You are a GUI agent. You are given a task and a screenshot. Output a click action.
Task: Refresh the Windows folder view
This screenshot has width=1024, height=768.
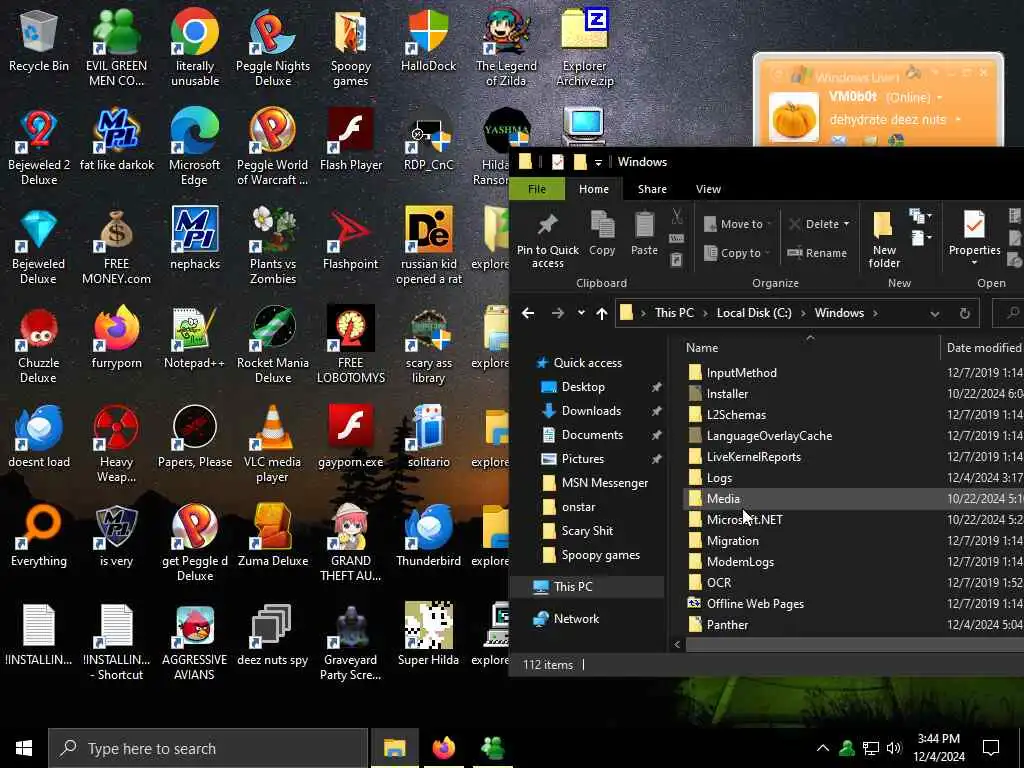(965, 313)
